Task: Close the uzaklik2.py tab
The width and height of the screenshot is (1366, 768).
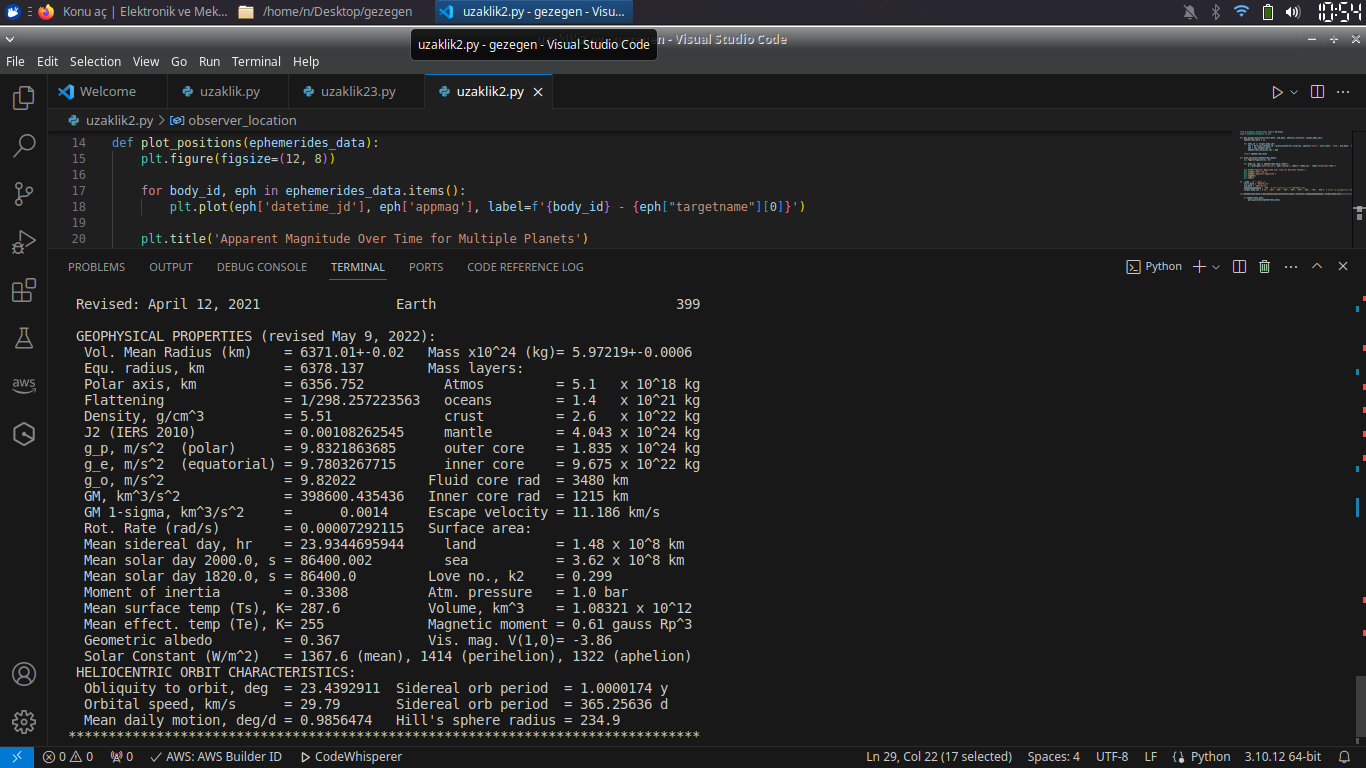Action: (x=538, y=92)
